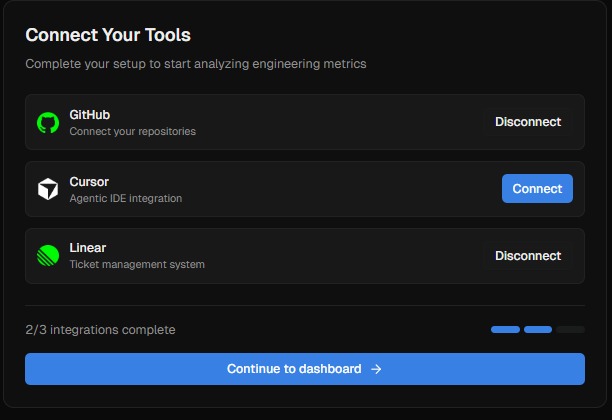Click the 'Complete your setup' subtitle text
Viewport: 612px width, 420px height.
pyautogui.click(x=196, y=64)
